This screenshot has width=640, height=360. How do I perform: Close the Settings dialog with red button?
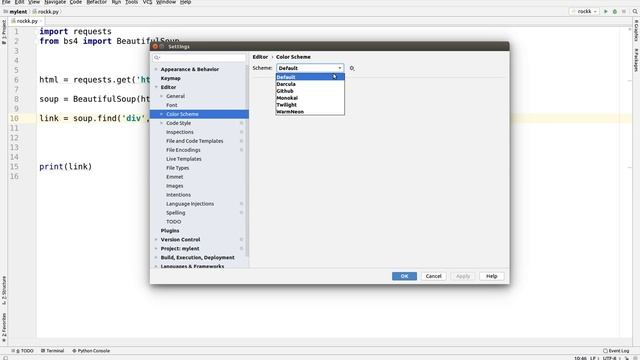click(155, 47)
